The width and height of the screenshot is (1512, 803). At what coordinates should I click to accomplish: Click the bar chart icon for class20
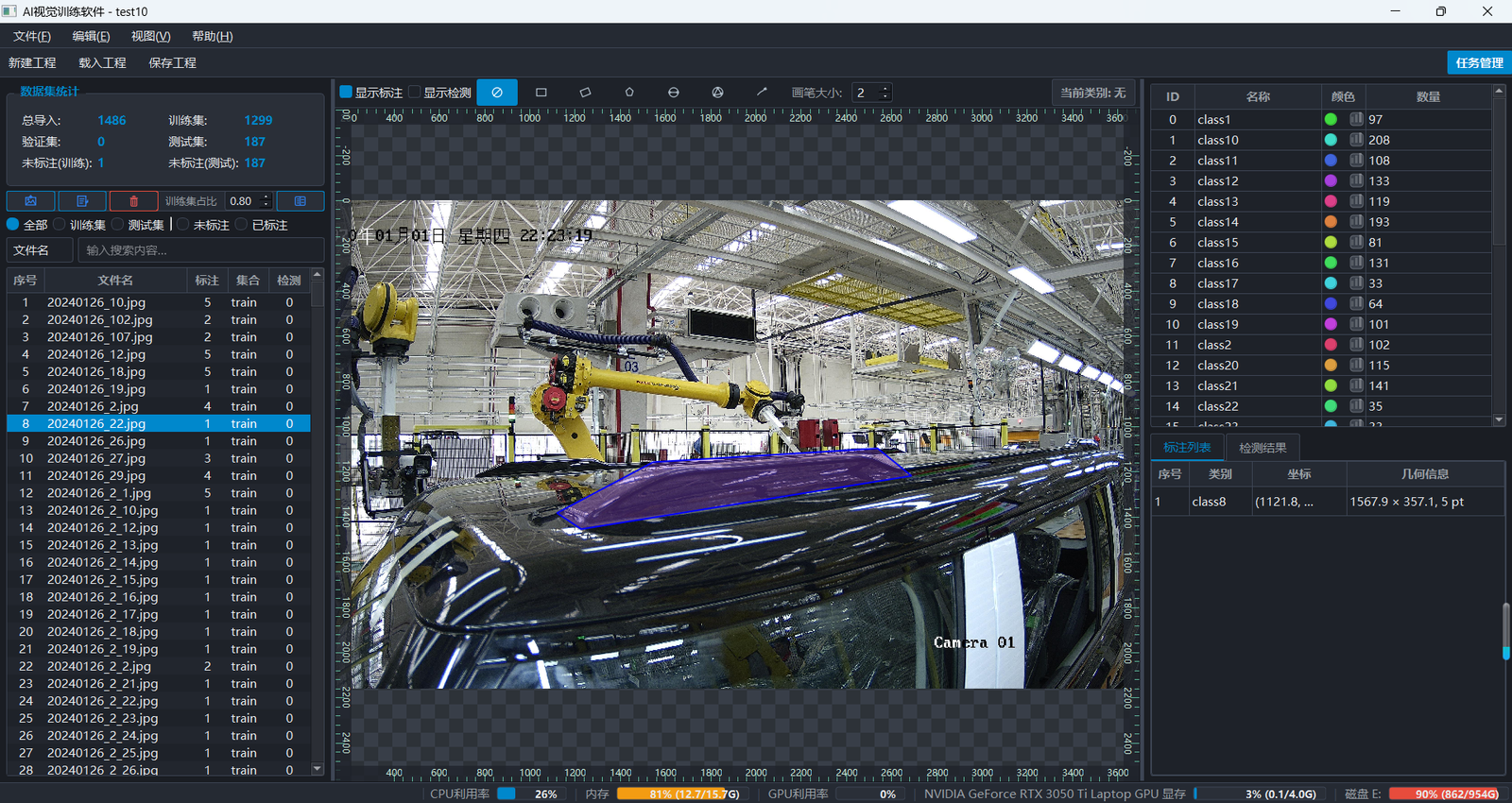click(x=1356, y=366)
